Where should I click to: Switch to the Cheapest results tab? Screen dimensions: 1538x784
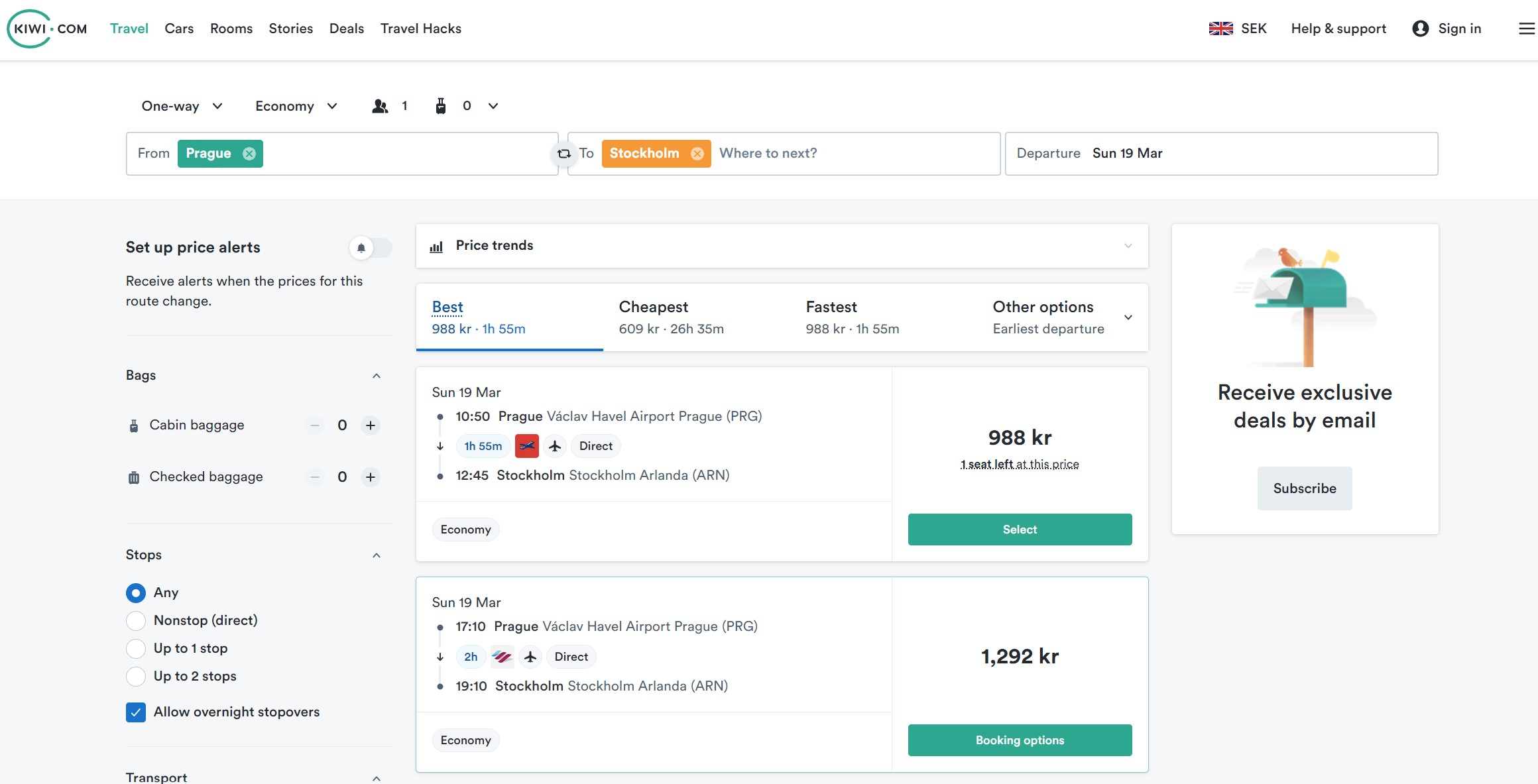click(697, 317)
